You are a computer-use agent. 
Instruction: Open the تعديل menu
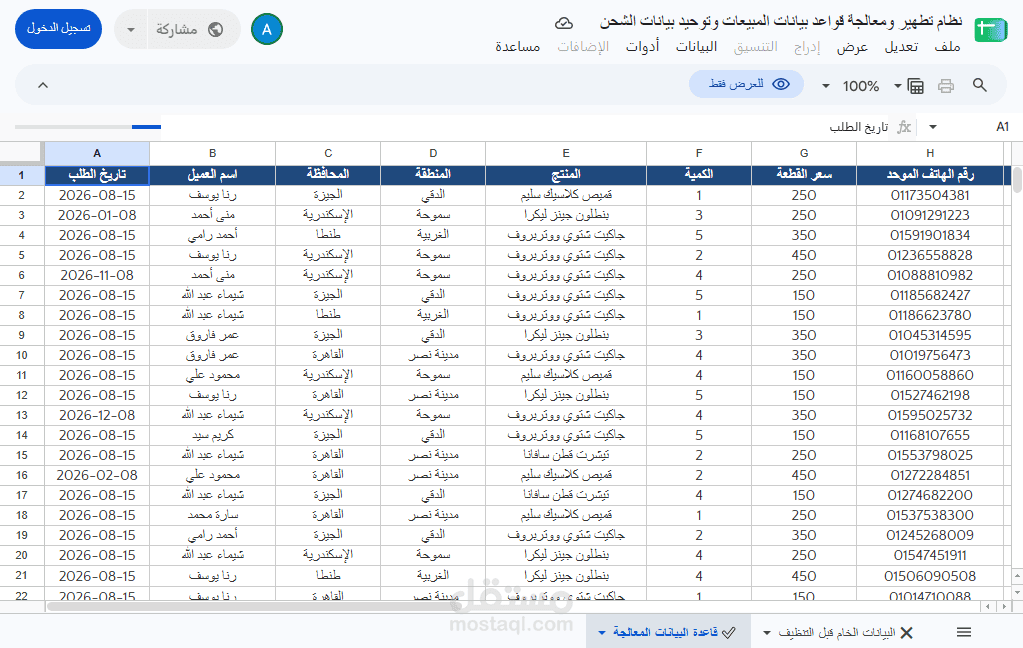(901, 47)
